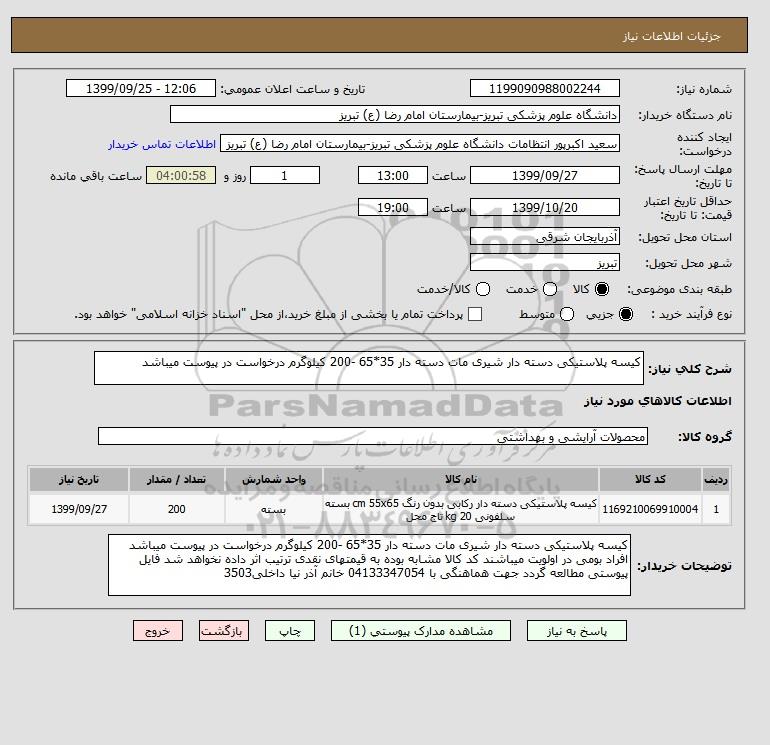
Task: Click the خروج exit button
Action: [x=158, y=631]
